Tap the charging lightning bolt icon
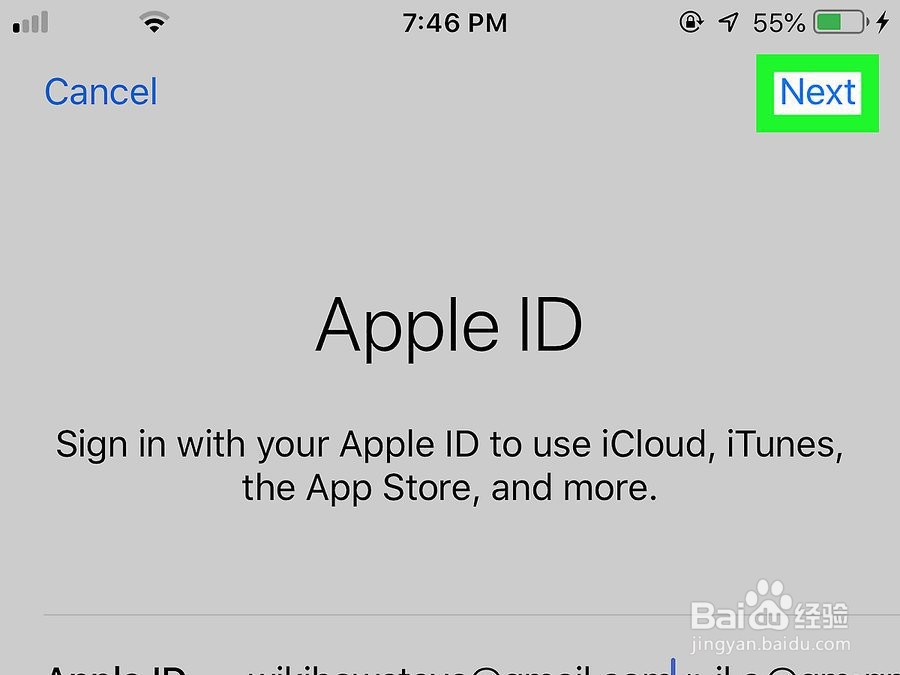This screenshot has height=675, width=900. (882, 22)
